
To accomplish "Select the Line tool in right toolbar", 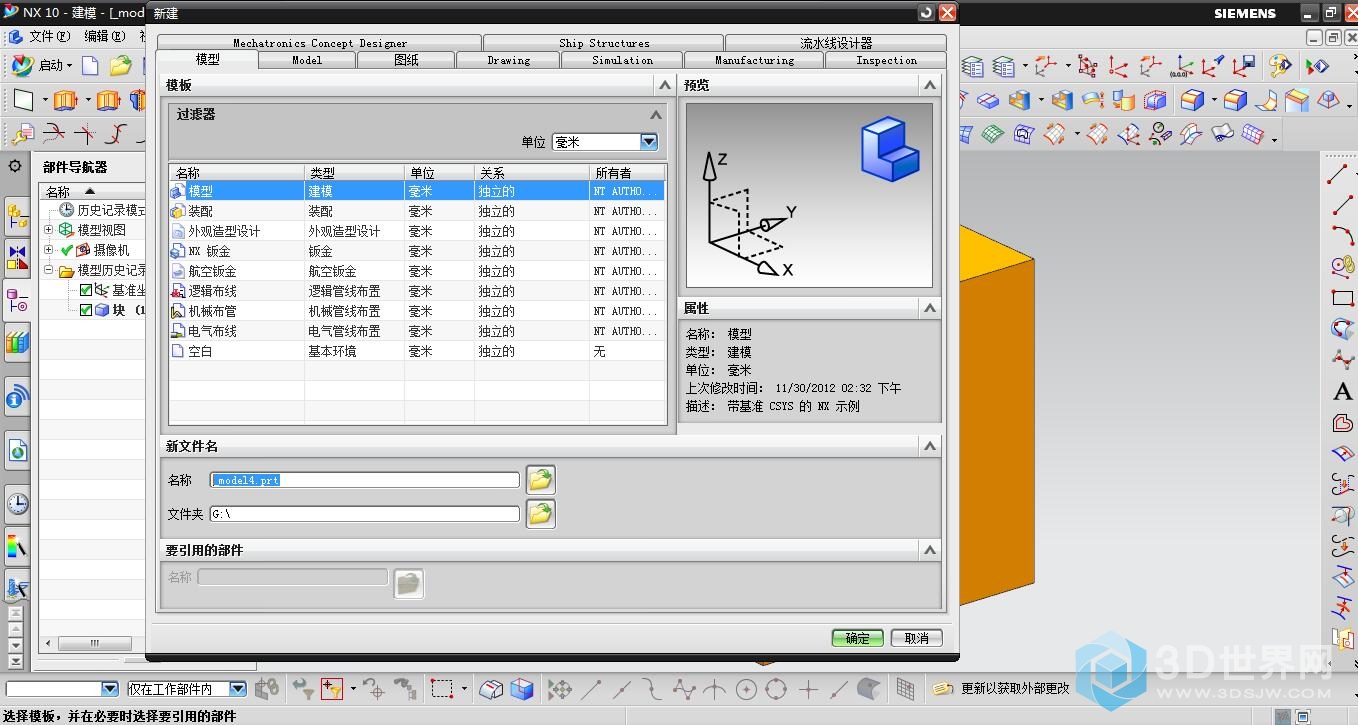I will click(x=1339, y=174).
